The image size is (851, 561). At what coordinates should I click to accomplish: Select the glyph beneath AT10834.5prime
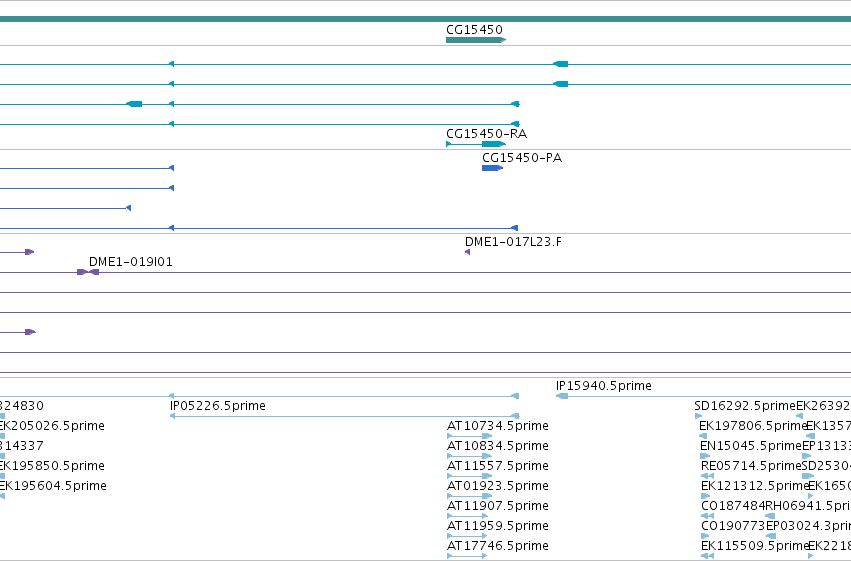[469, 456]
